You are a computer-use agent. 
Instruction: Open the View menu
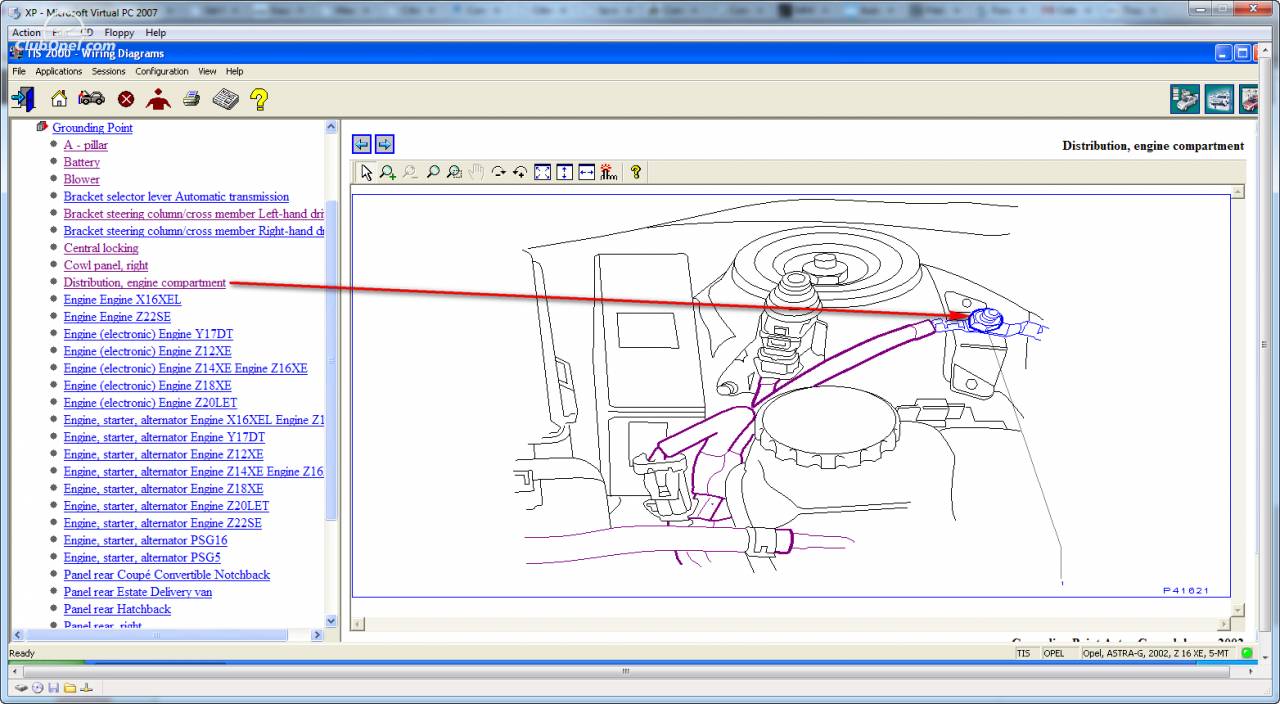pyautogui.click(x=207, y=71)
